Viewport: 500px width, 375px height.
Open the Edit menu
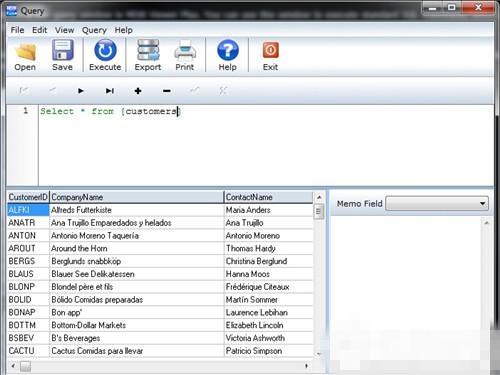point(39,30)
